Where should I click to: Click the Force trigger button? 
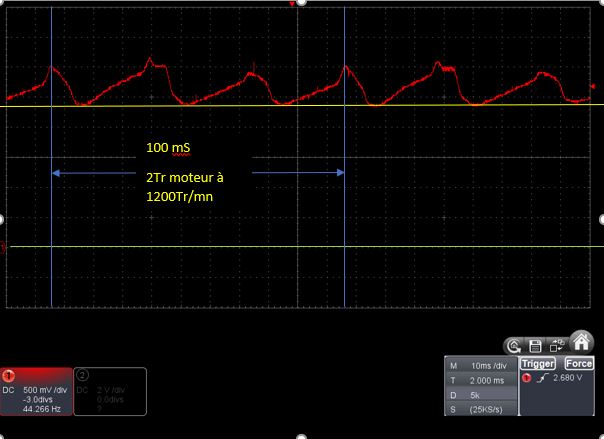[x=579, y=364]
